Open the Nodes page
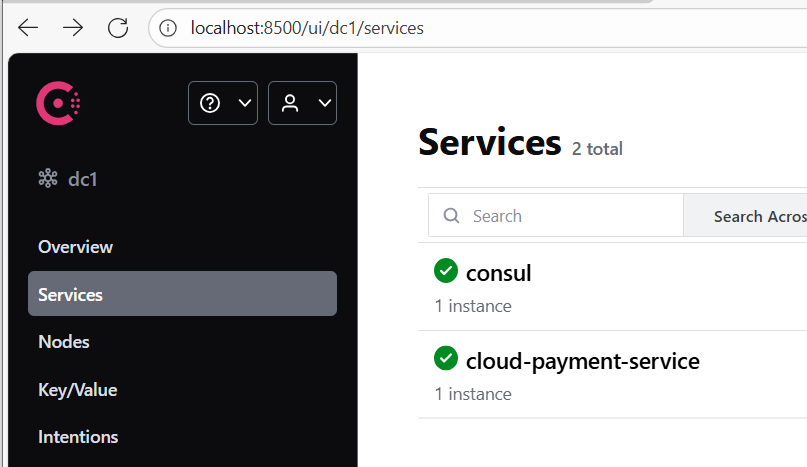Screen dimensions: 807x467 [x=64, y=342]
